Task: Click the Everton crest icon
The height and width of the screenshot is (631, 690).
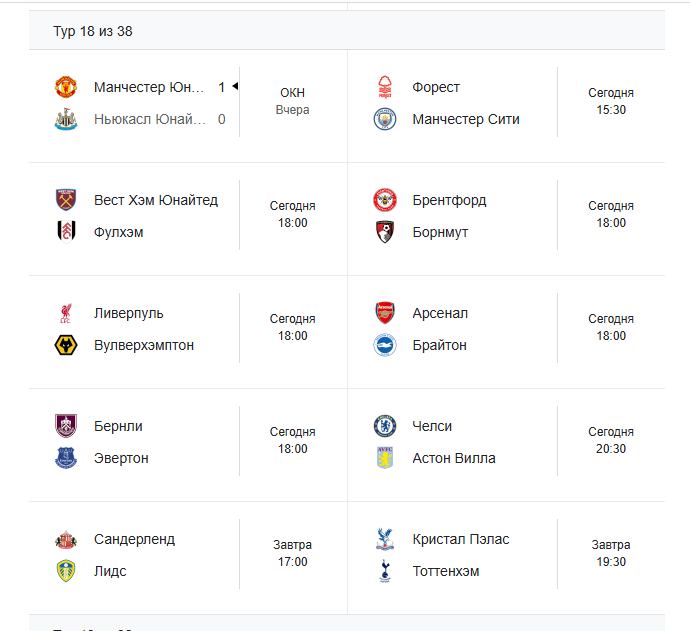Action: [x=66, y=459]
